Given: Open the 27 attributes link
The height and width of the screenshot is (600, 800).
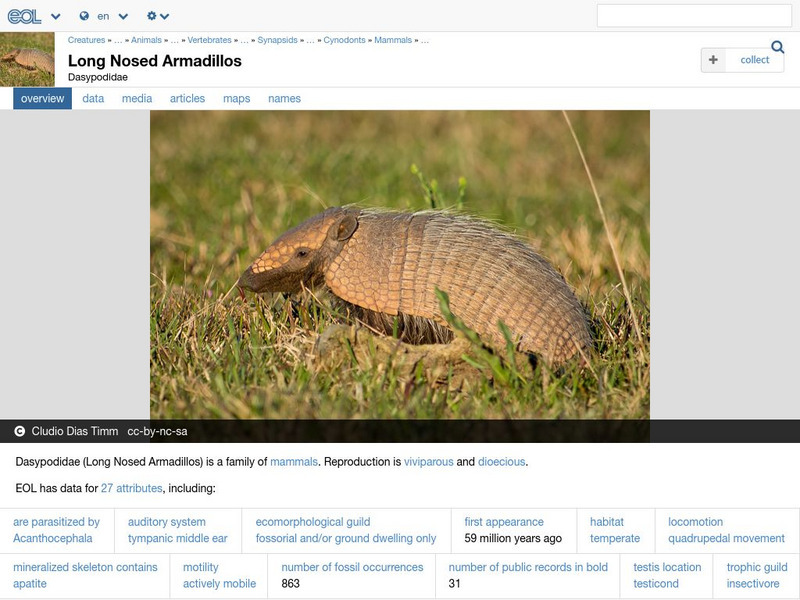Looking at the screenshot, I should click(131, 489).
